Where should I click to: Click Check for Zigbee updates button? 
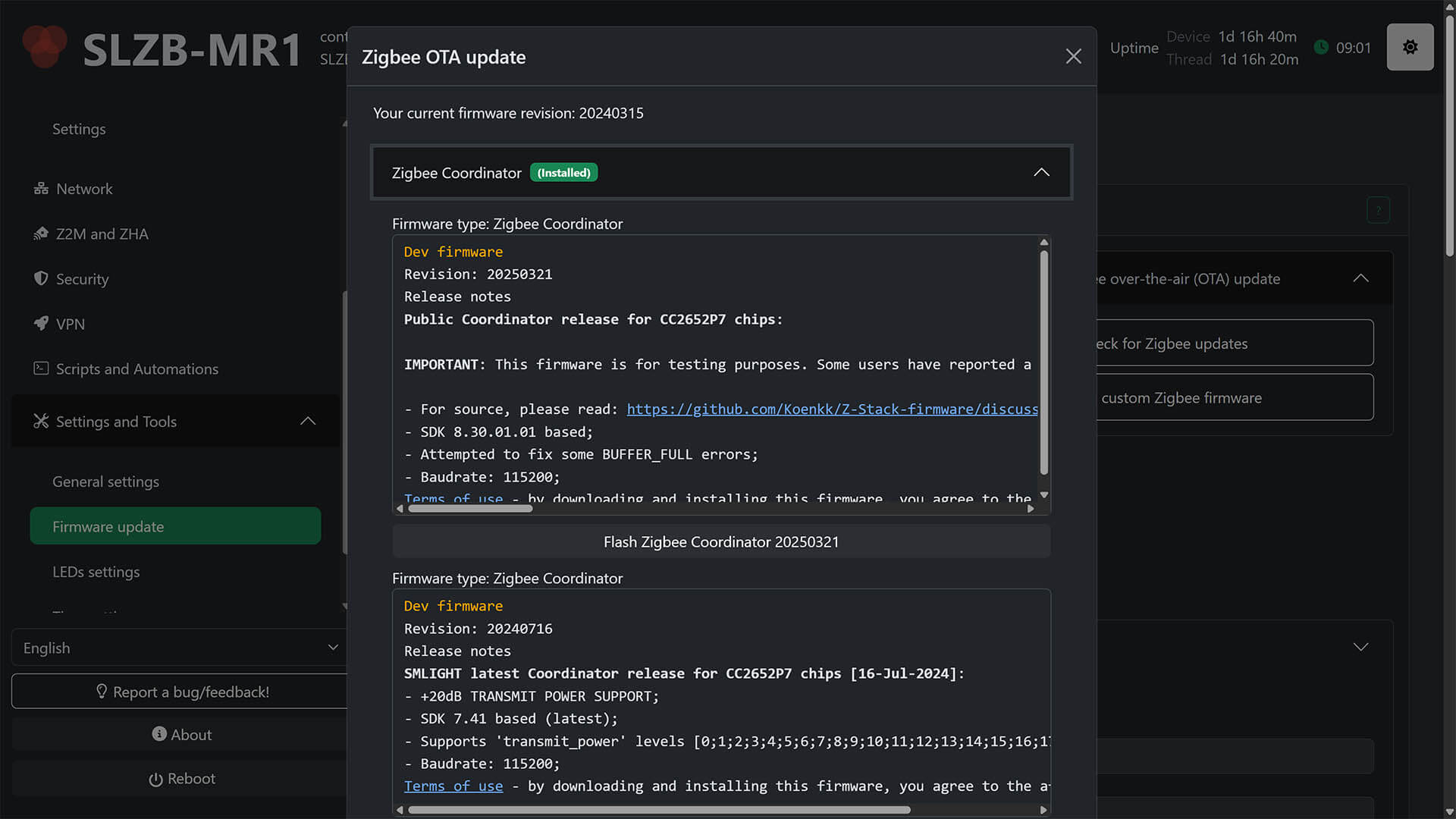click(x=1235, y=344)
